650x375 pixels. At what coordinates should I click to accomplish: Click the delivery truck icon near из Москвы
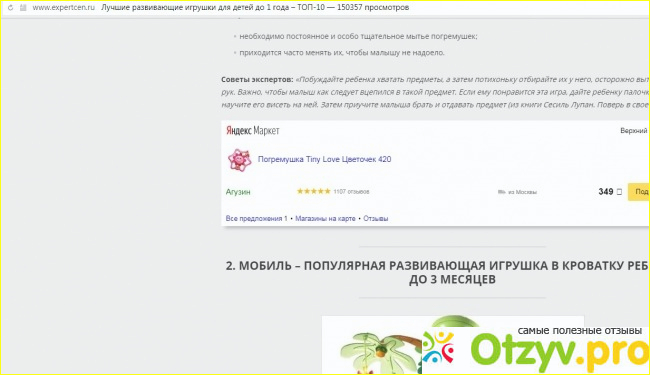502,192
